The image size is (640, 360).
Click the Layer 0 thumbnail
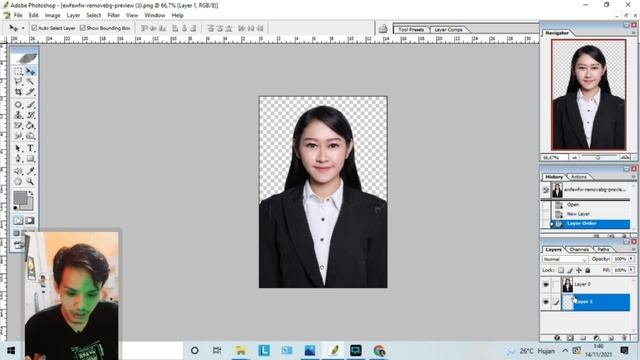coord(567,284)
